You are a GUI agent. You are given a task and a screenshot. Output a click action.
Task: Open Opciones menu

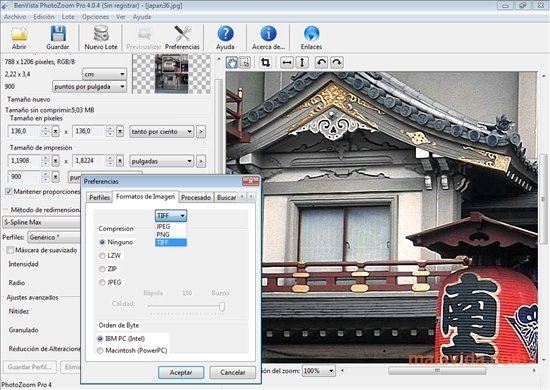click(95, 17)
